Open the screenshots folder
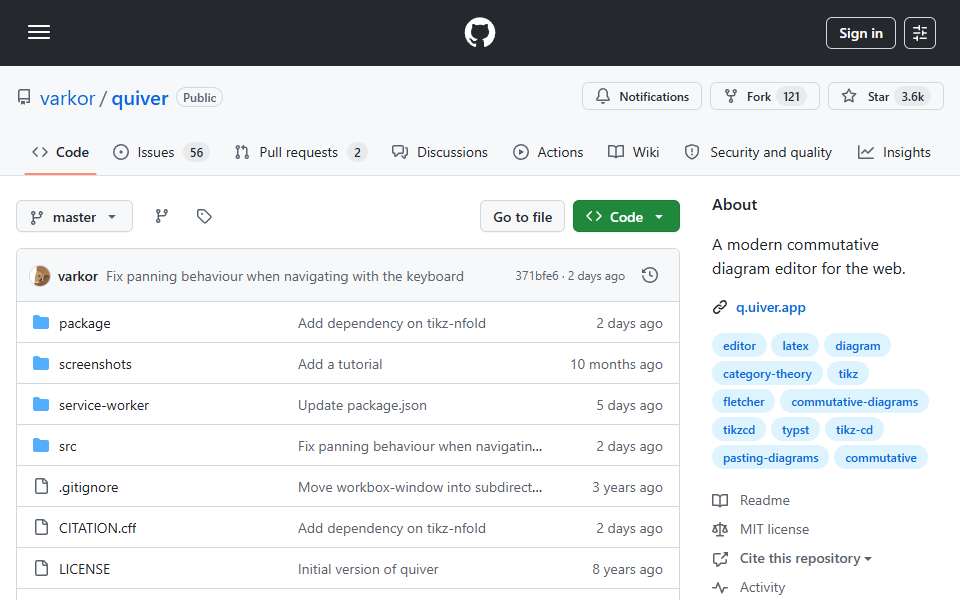This screenshot has width=960, height=600. [95, 364]
